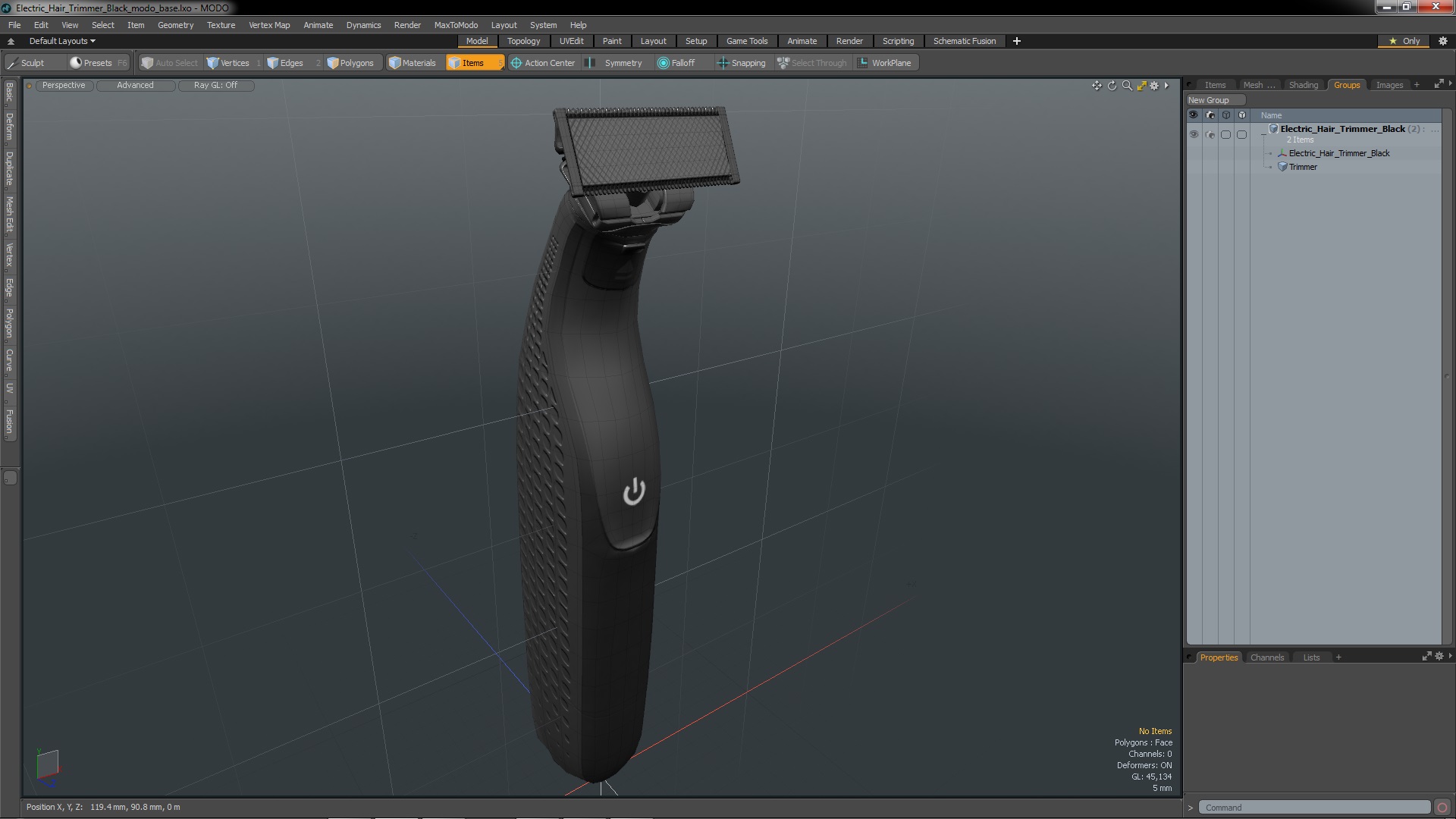Switch to the Shading tab
Viewport: 1456px width, 819px height.
click(1303, 85)
